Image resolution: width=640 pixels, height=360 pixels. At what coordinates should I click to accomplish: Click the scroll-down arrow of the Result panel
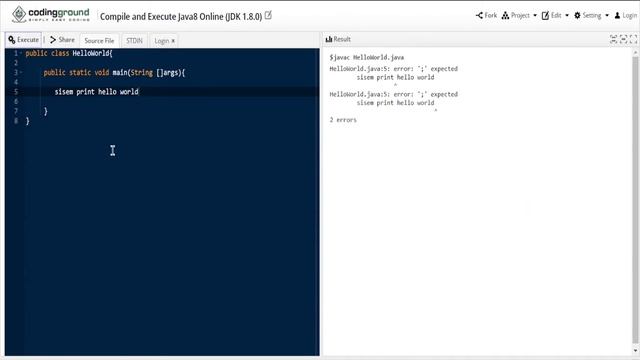pyautogui.click(x=635, y=351)
